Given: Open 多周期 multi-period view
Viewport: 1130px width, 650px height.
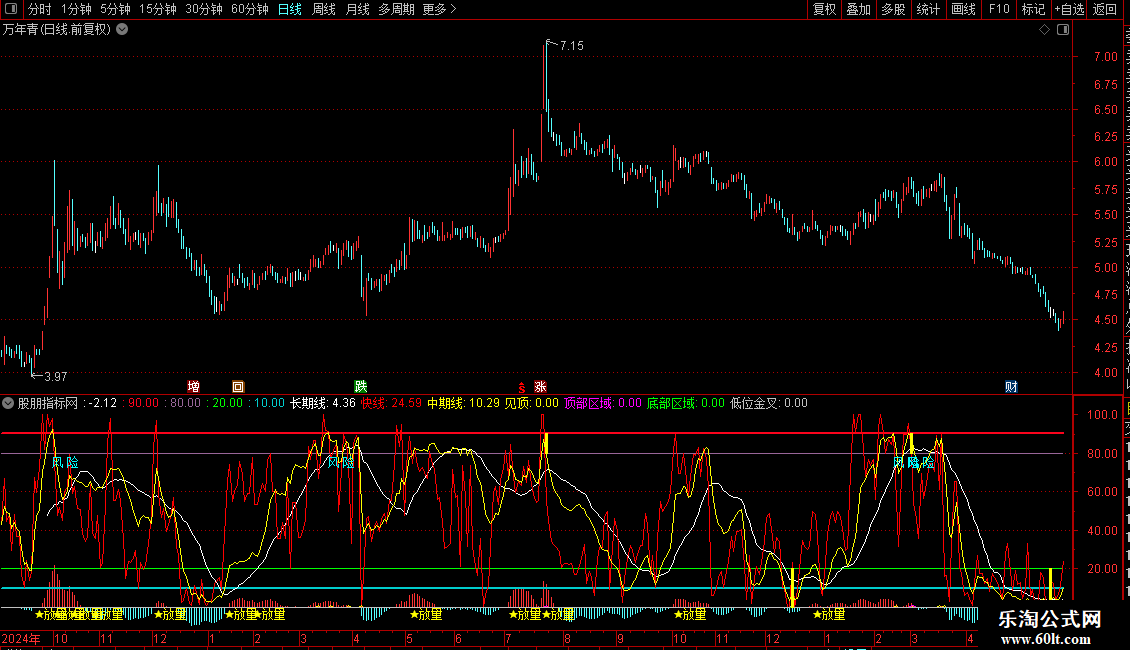Looking at the screenshot, I should [396, 9].
